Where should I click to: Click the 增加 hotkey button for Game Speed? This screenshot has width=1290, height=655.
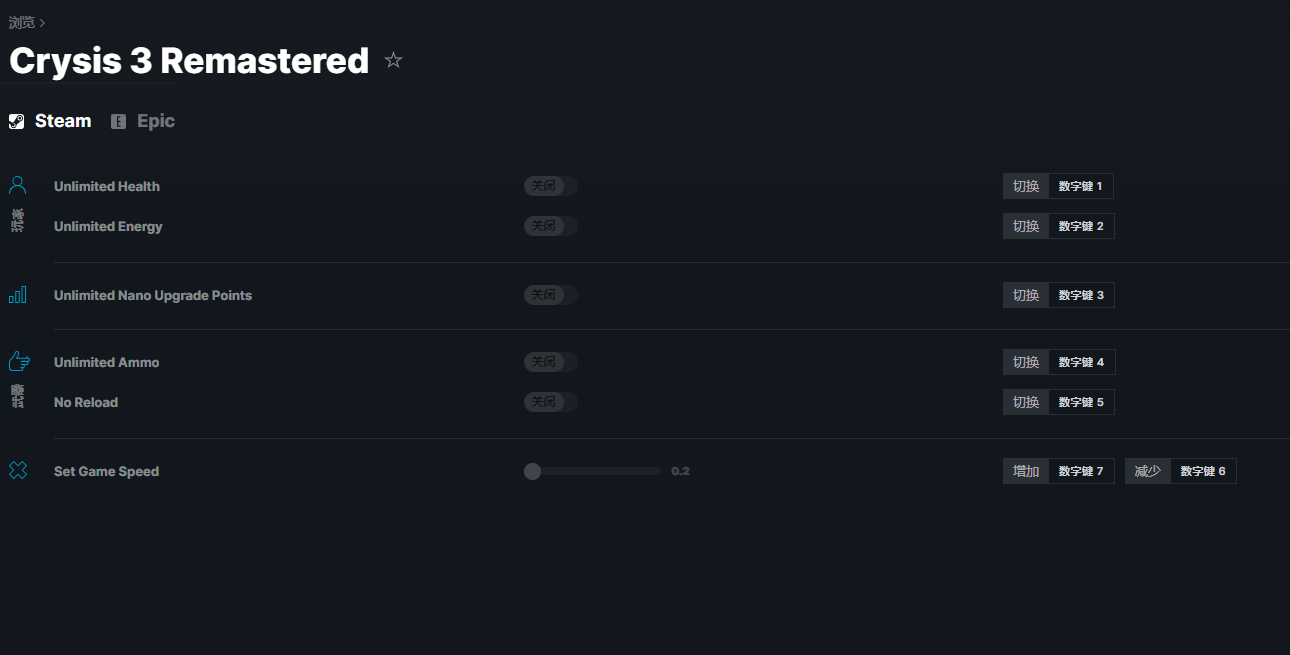pyautogui.click(x=1026, y=471)
